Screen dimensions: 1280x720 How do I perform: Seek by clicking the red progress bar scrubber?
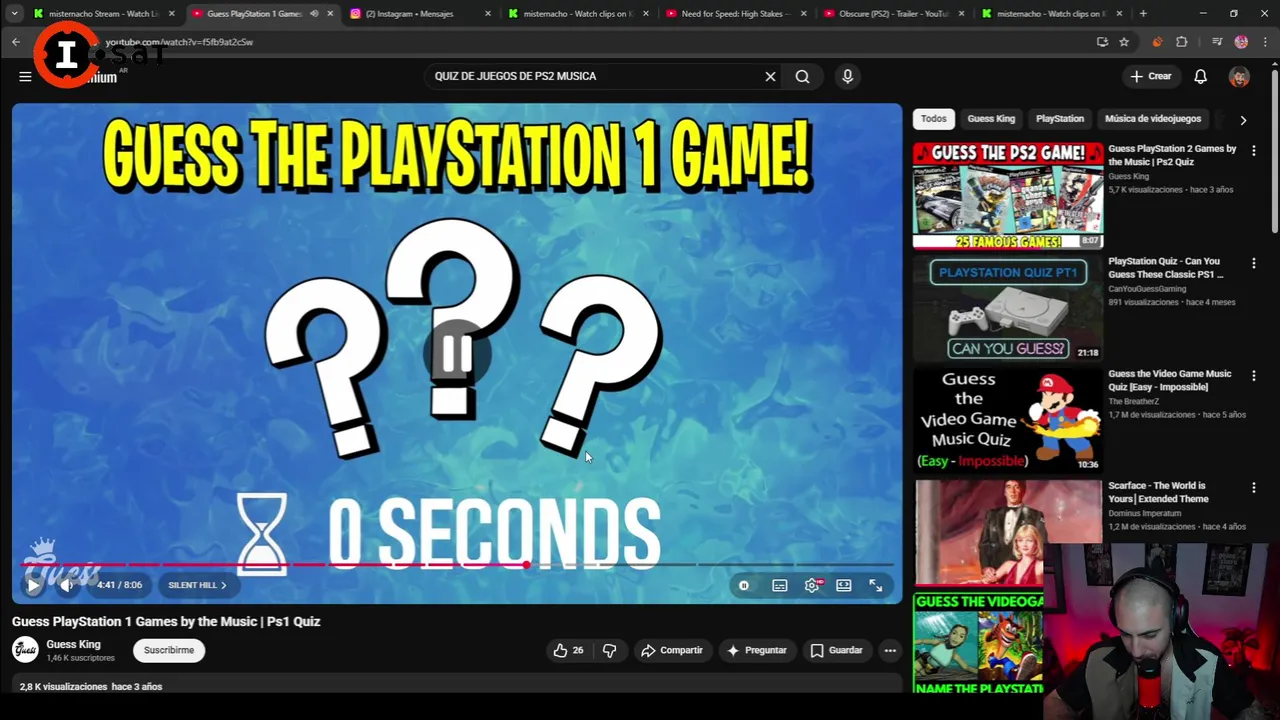[x=526, y=565]
